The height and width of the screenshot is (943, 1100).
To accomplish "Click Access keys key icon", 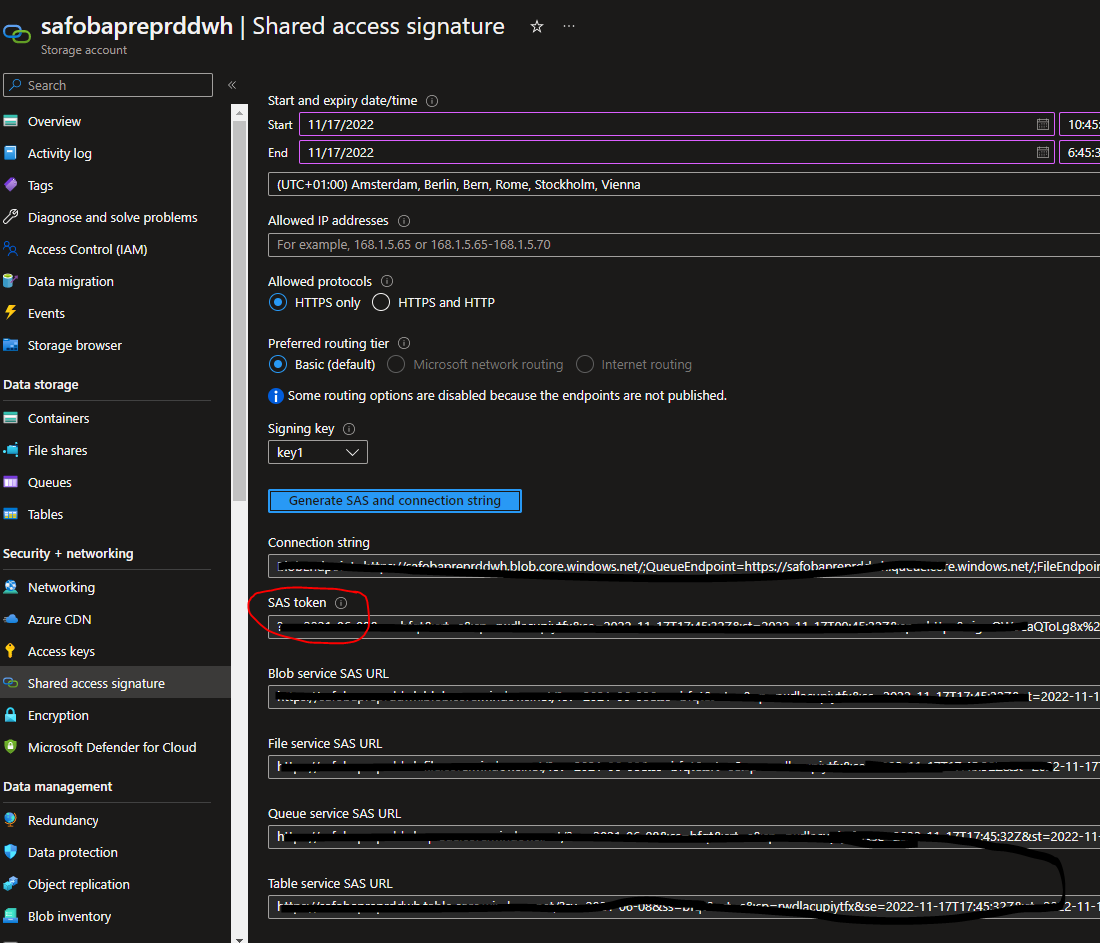I will pyautogui.click(x=11, y=651).
